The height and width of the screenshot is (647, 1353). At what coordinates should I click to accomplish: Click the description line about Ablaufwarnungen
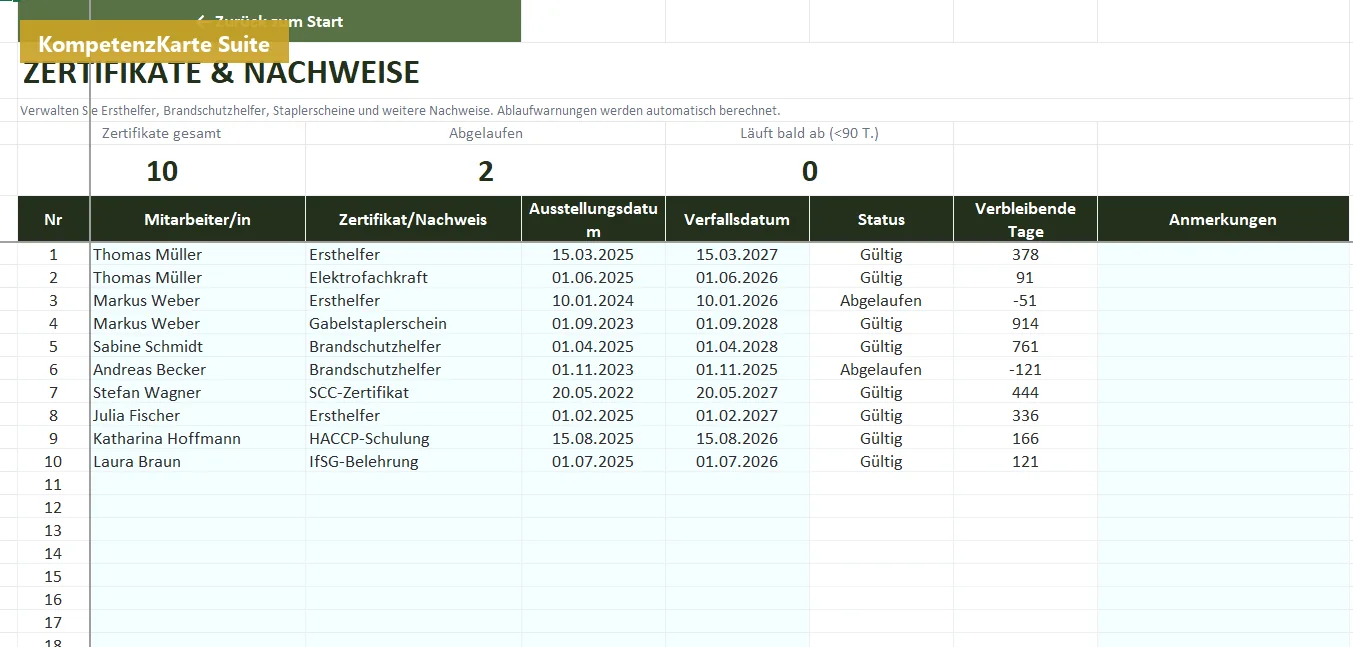point(400,111)
